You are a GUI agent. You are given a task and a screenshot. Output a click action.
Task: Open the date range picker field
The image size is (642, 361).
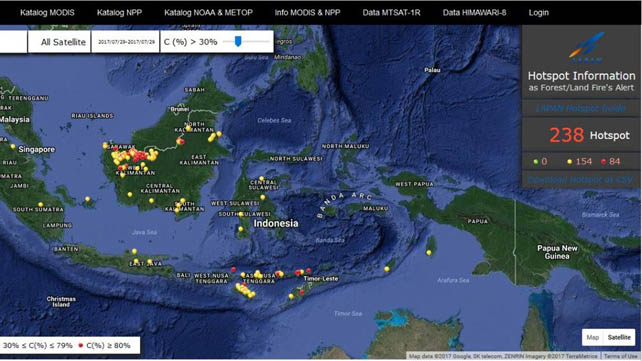pyautogui.click(x=126, y=42)
